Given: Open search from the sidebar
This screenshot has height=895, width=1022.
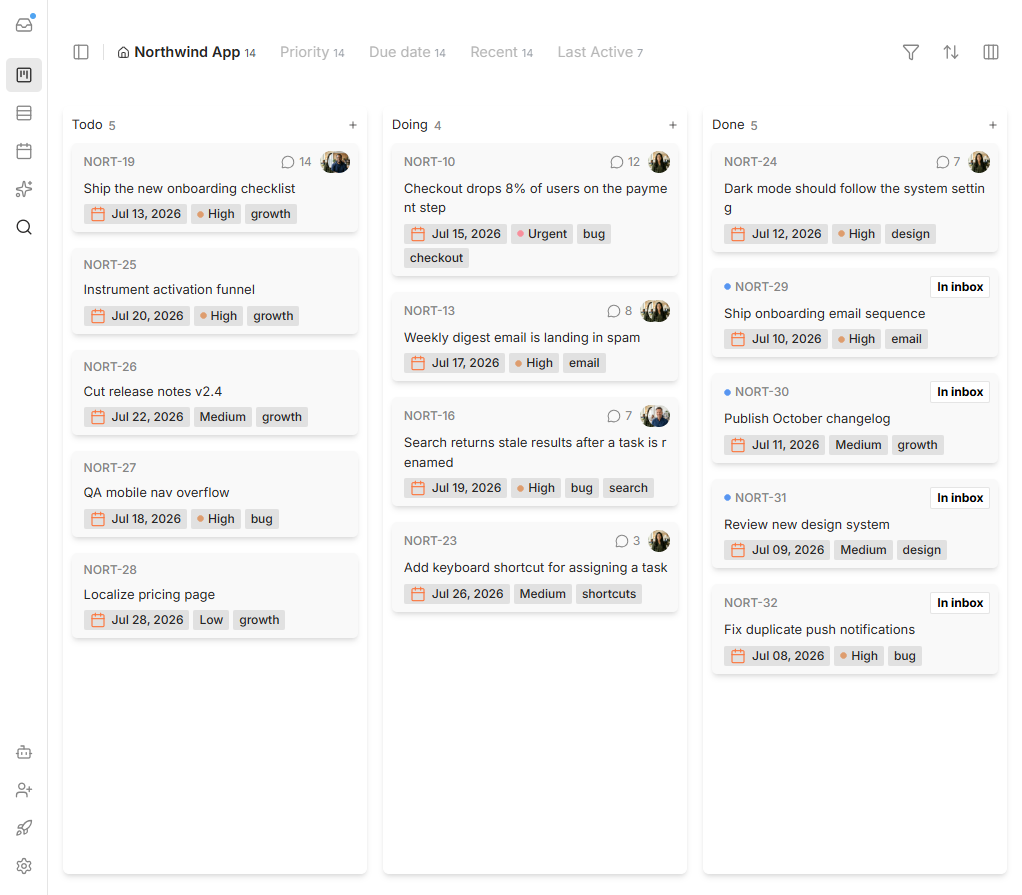Looking at the screenshot, I should point(24,227).
